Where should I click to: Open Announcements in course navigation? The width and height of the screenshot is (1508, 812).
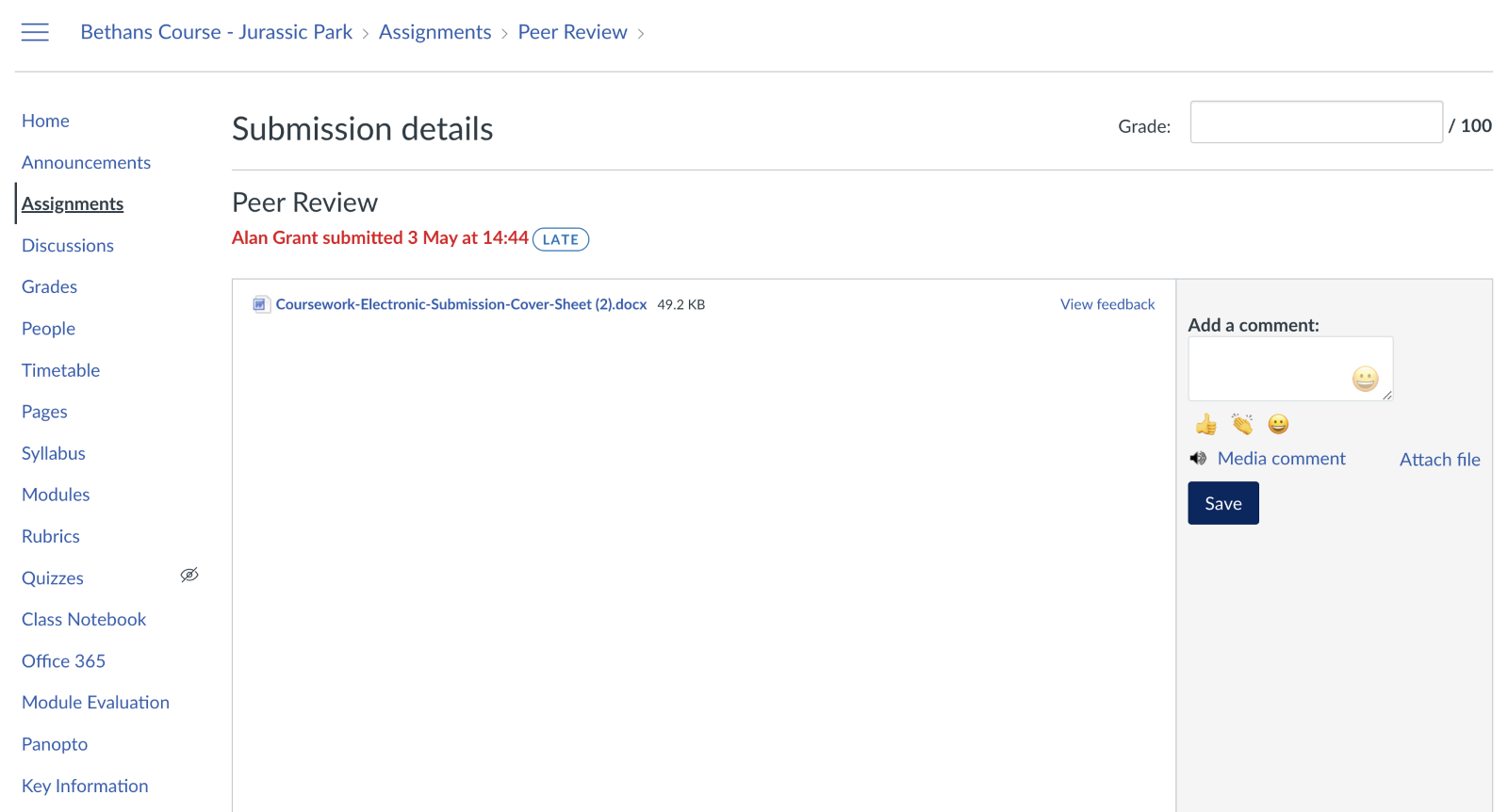coord(86,162)
